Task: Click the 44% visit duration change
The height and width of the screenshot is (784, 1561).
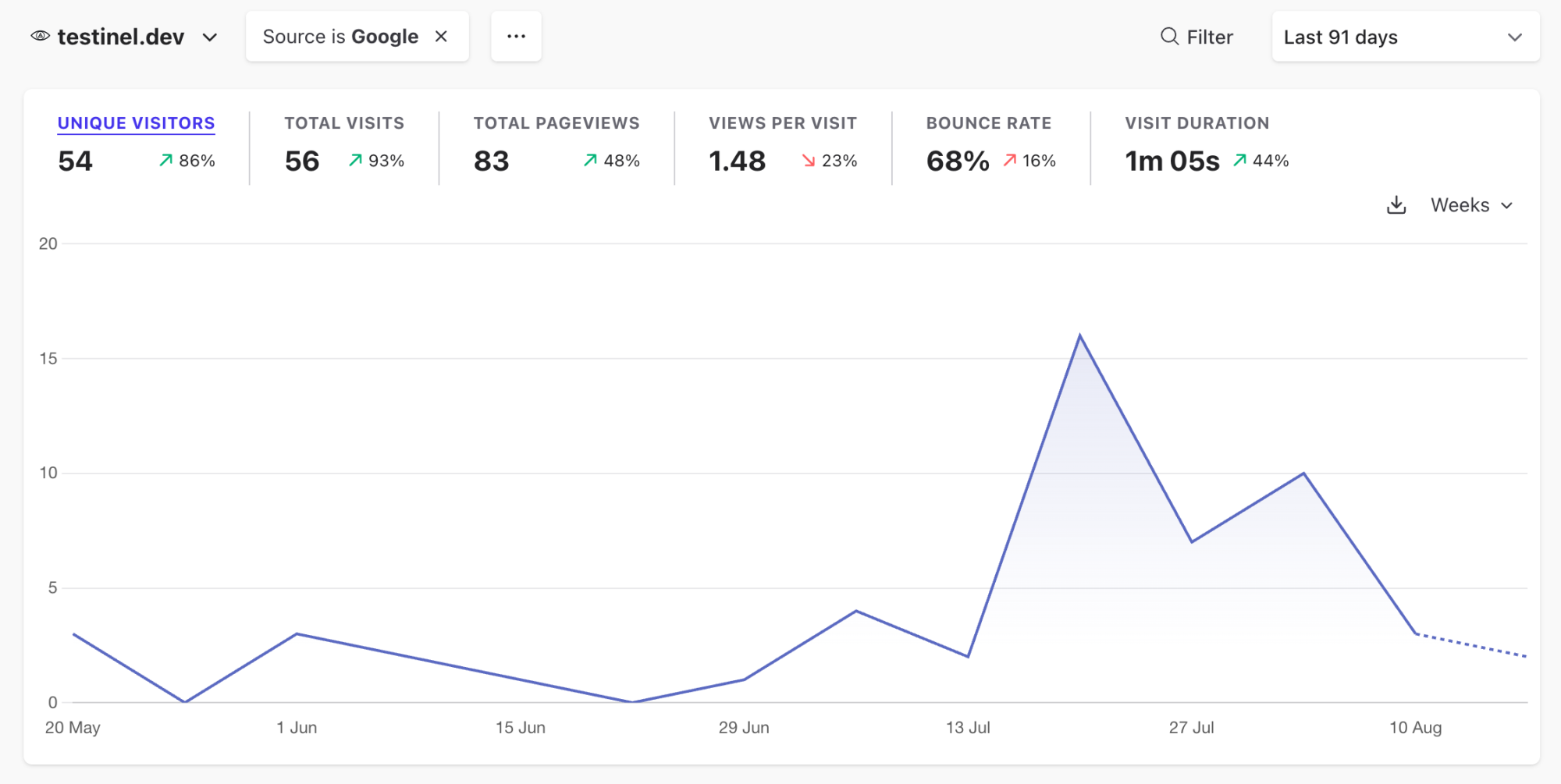Action: [1261, 161]
